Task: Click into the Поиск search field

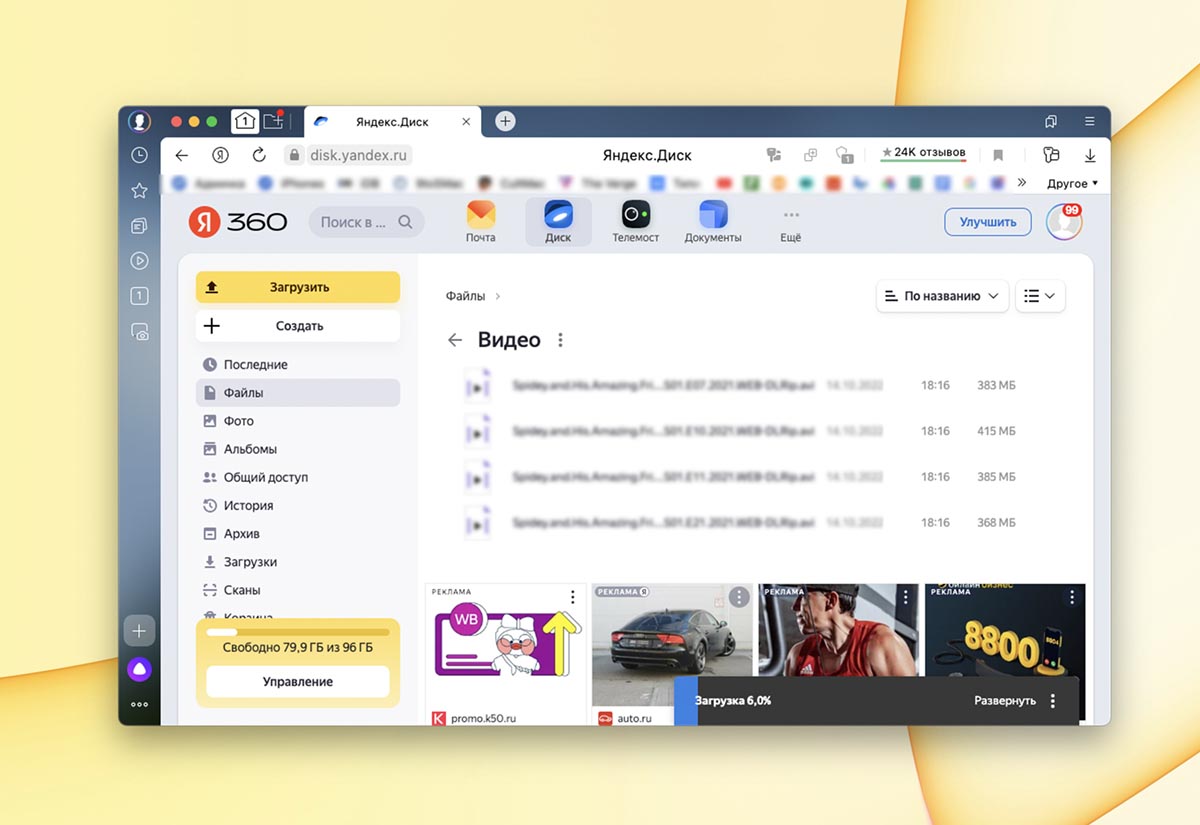Action: tap(366, 222)
